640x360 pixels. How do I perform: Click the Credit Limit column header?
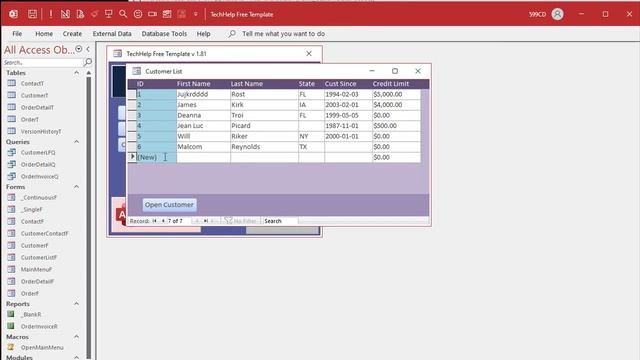click(391, 84)
